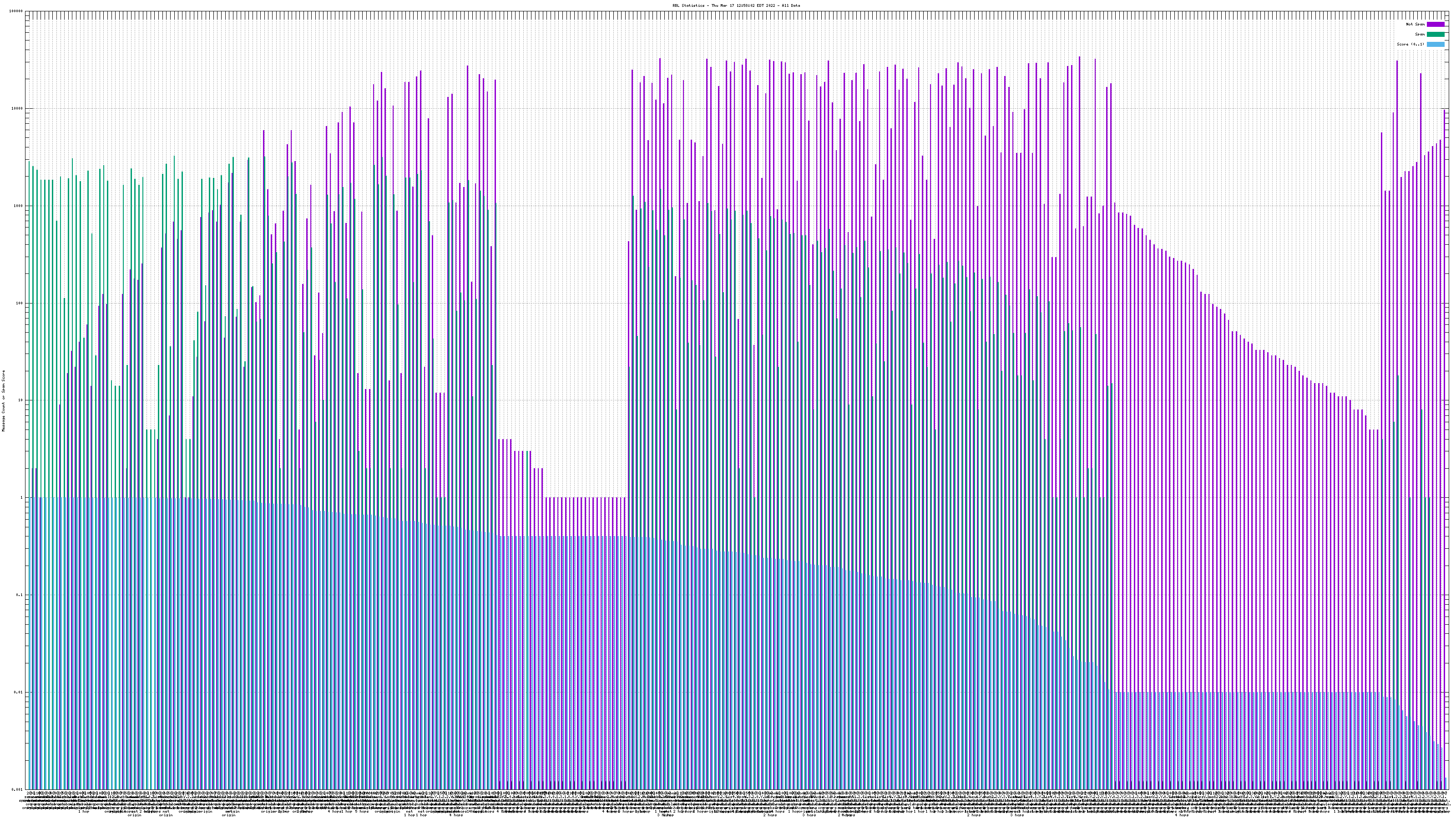This screenshot has width=1456, height=819.
Task: Click the green Spam legend swatch
Action: (1435, 35)
